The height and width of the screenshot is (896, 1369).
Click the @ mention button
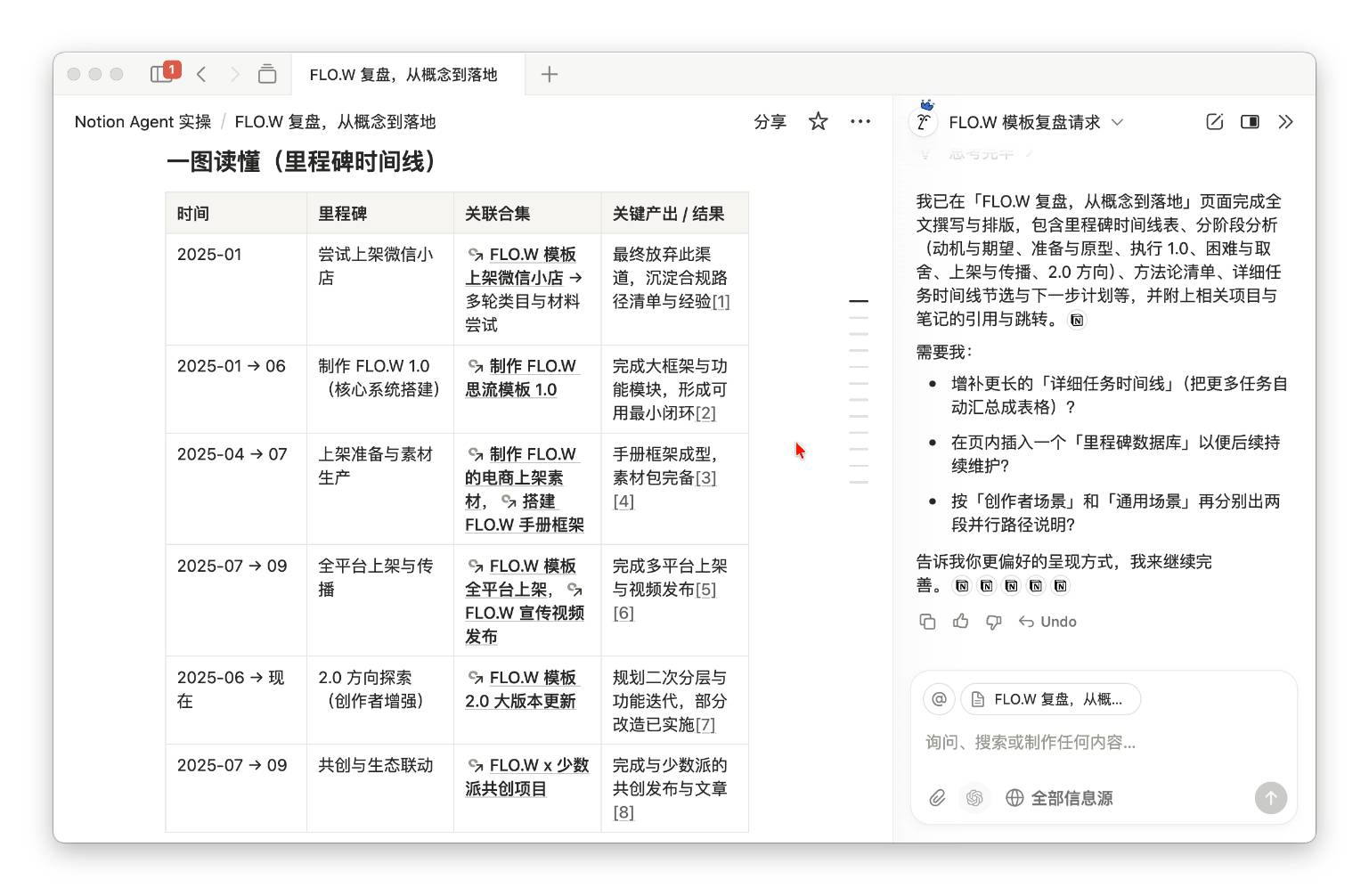[x=939, y=699]
